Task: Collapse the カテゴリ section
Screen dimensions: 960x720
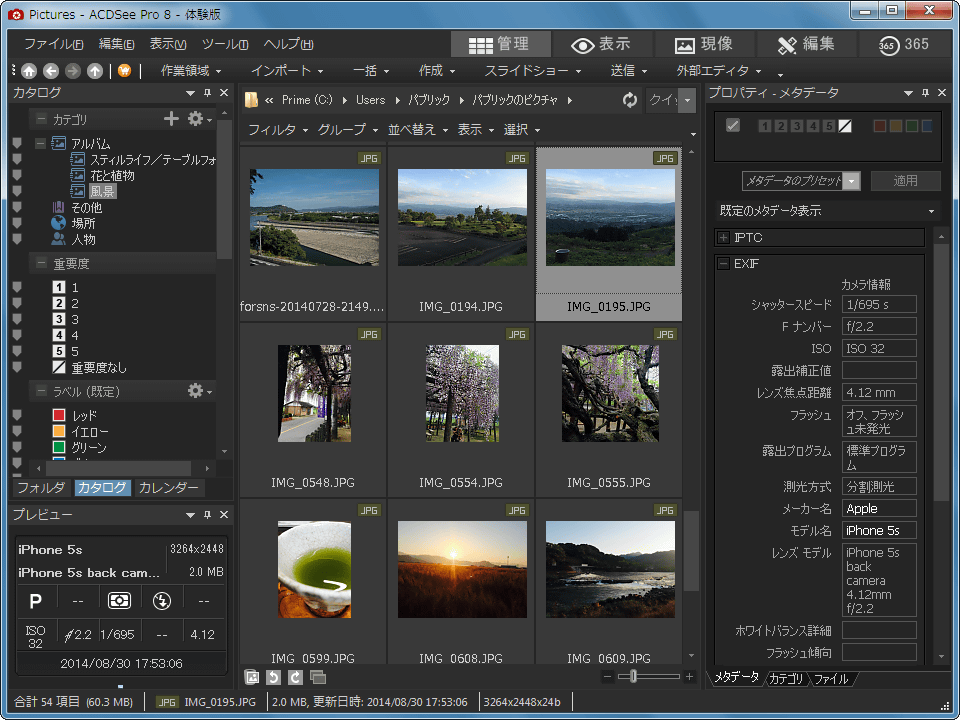Action: pos(41,119)
